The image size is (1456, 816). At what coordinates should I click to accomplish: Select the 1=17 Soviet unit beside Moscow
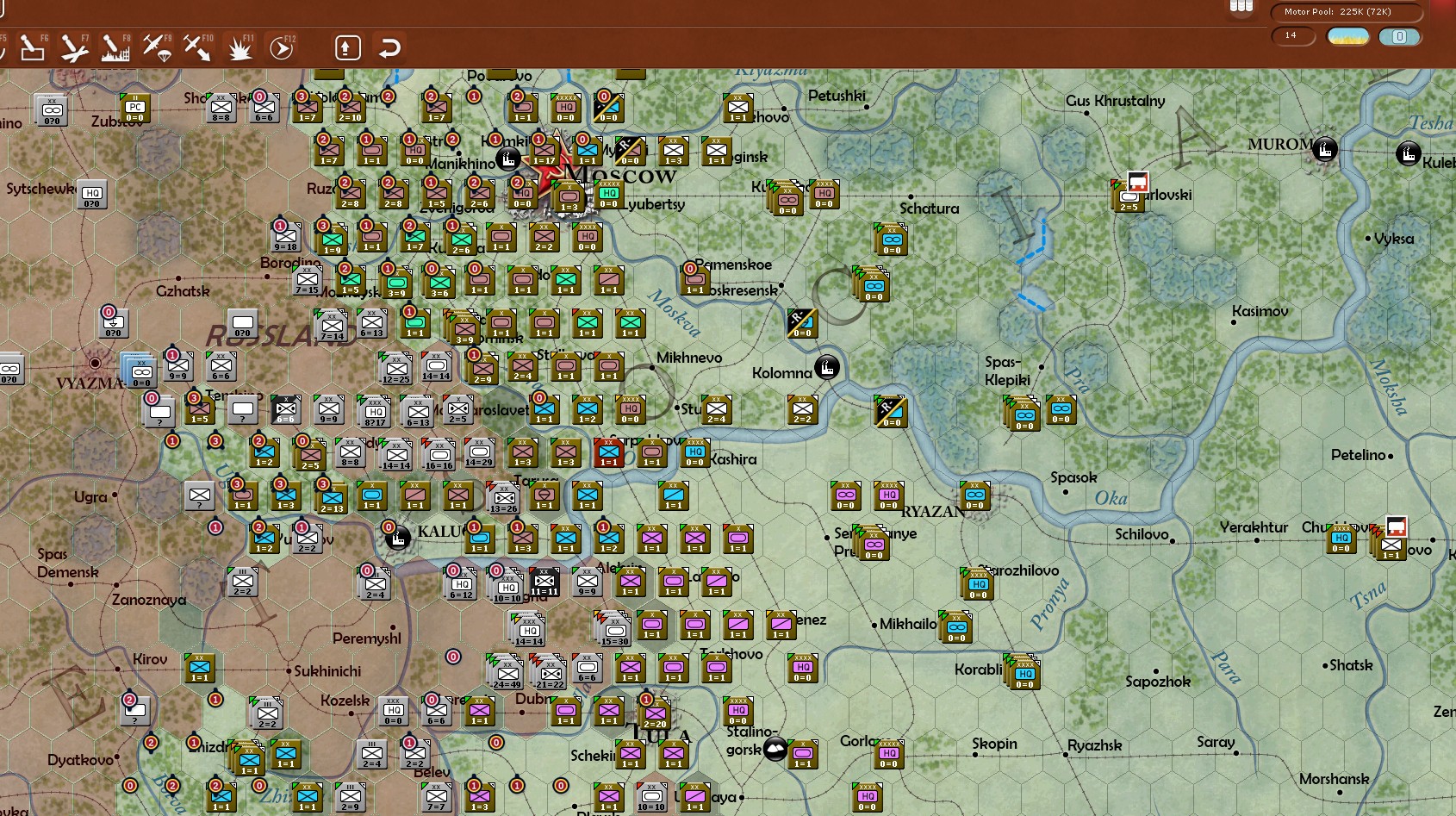point(544,151)
